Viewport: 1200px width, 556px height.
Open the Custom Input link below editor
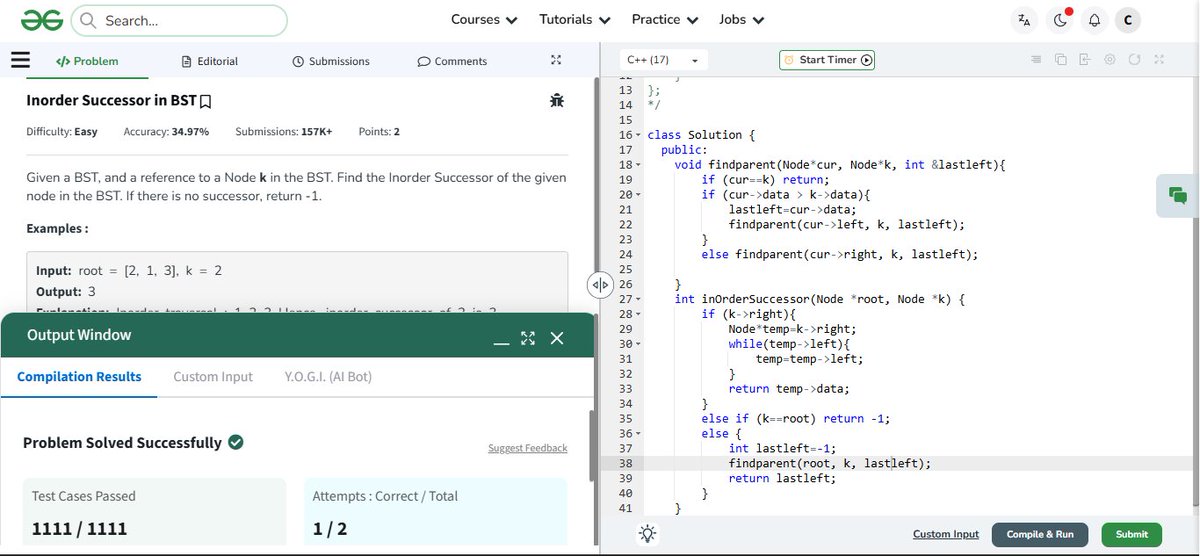946,534
